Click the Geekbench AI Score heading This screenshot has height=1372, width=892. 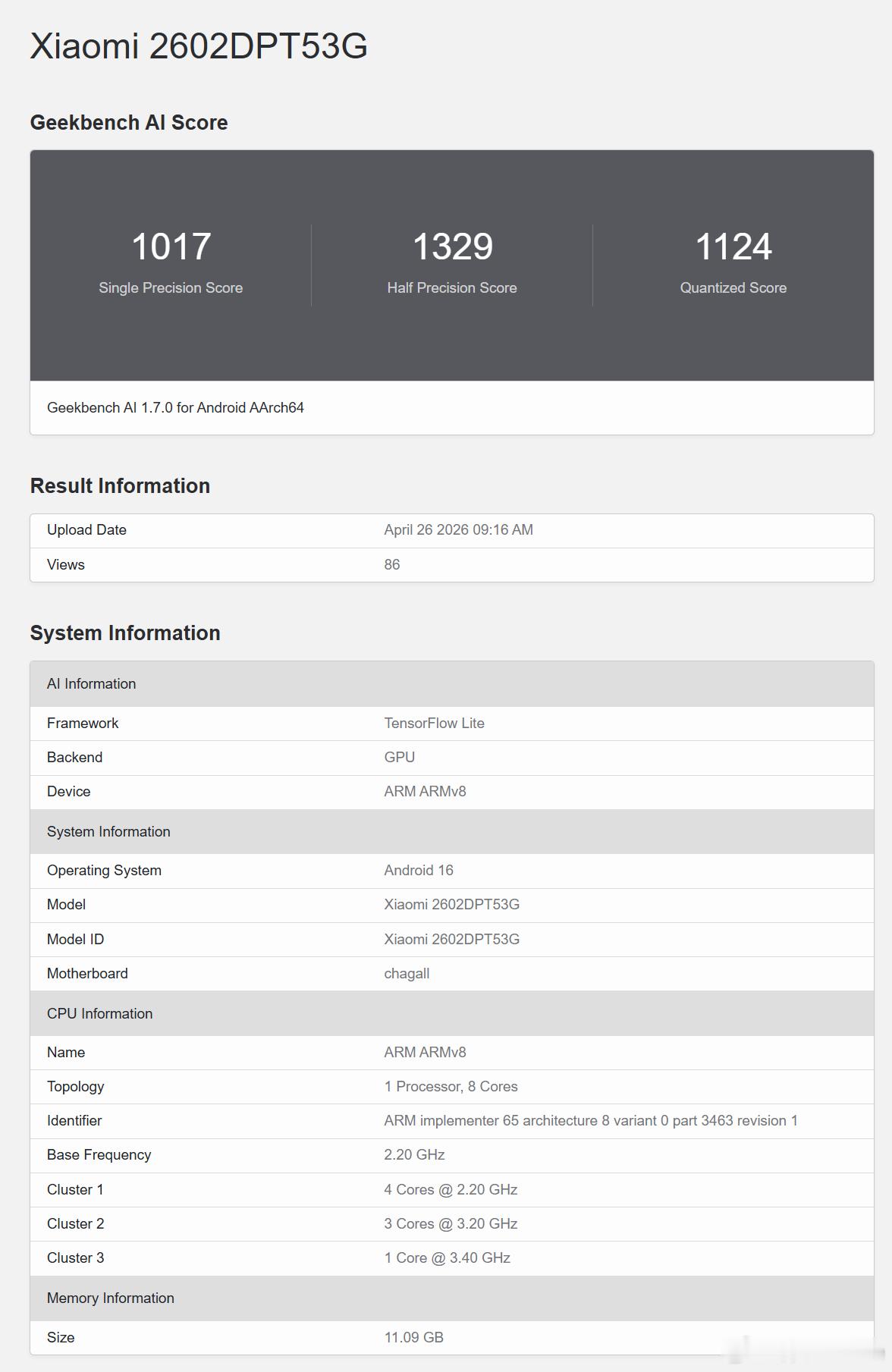tap(129, 122)
